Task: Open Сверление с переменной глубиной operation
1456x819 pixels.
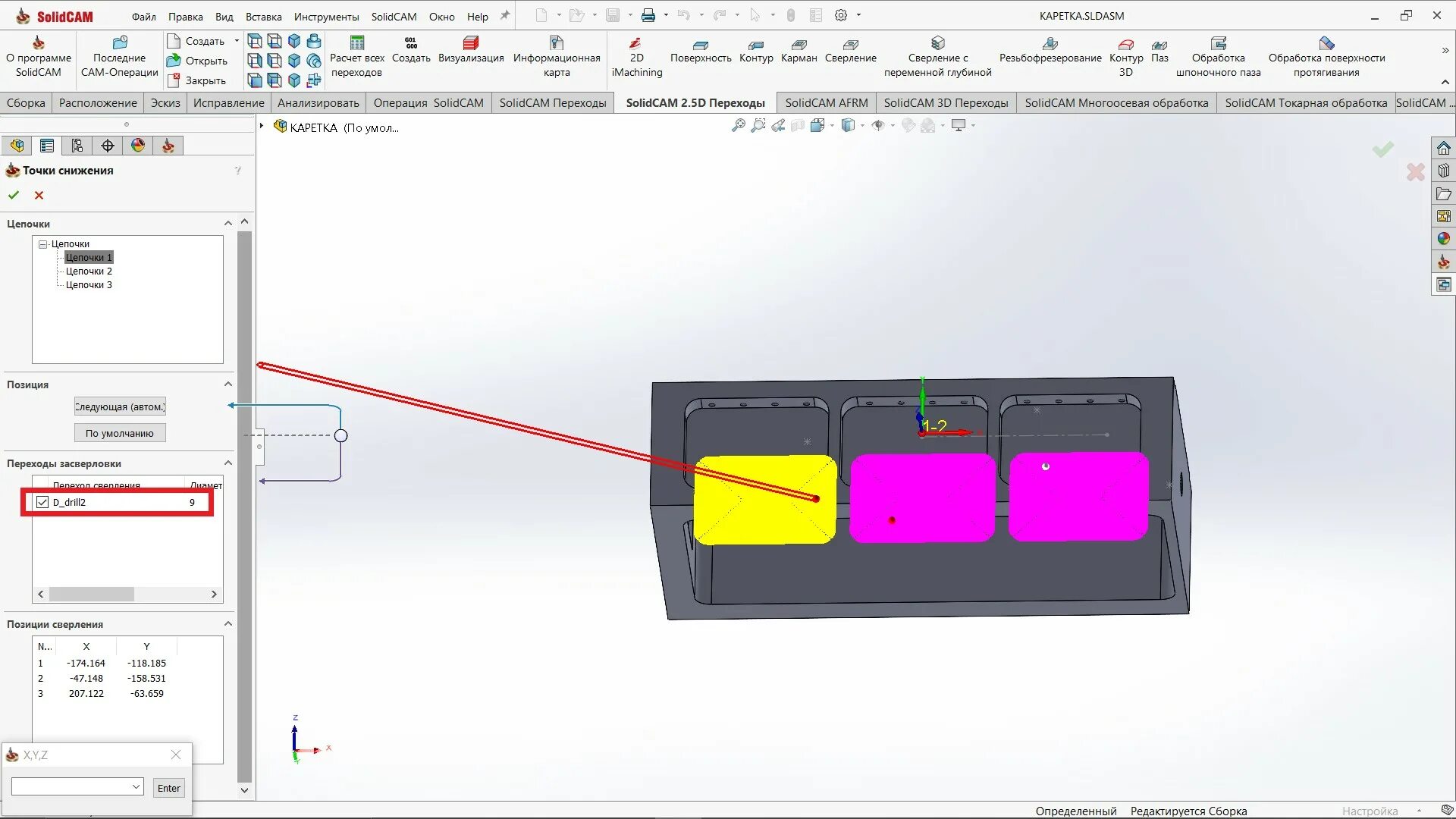Action: (938, 57)
